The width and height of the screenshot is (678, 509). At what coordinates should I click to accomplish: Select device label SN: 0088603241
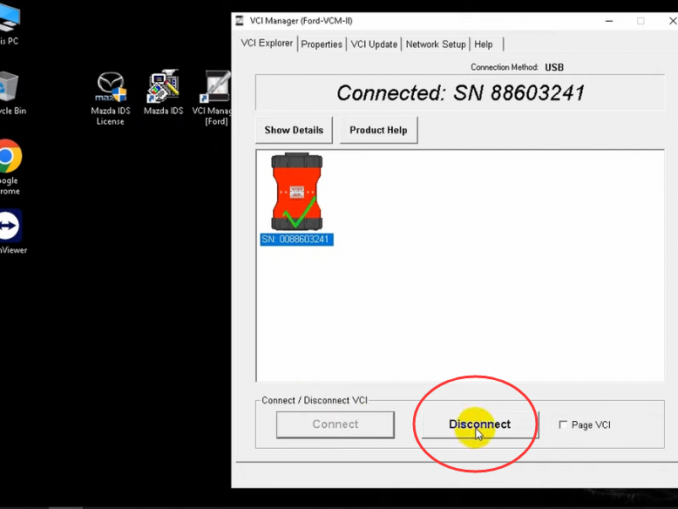(296, 239)
